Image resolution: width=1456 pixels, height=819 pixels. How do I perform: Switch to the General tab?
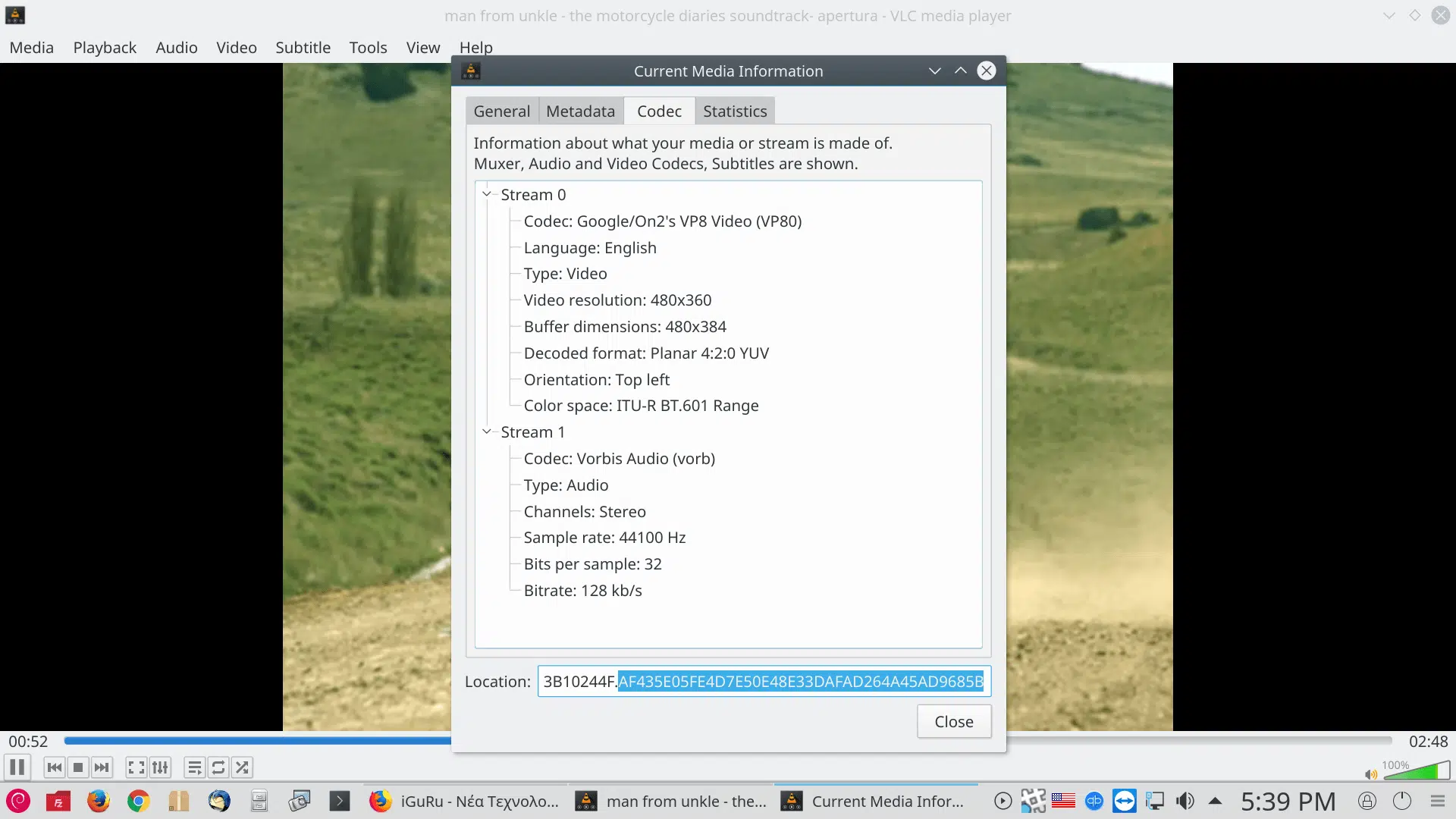[x=502, y=111]
